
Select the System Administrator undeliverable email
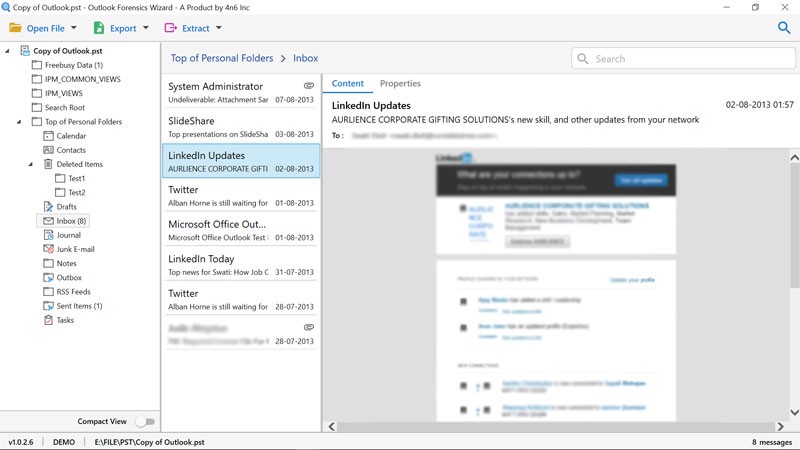click(241, 92)
